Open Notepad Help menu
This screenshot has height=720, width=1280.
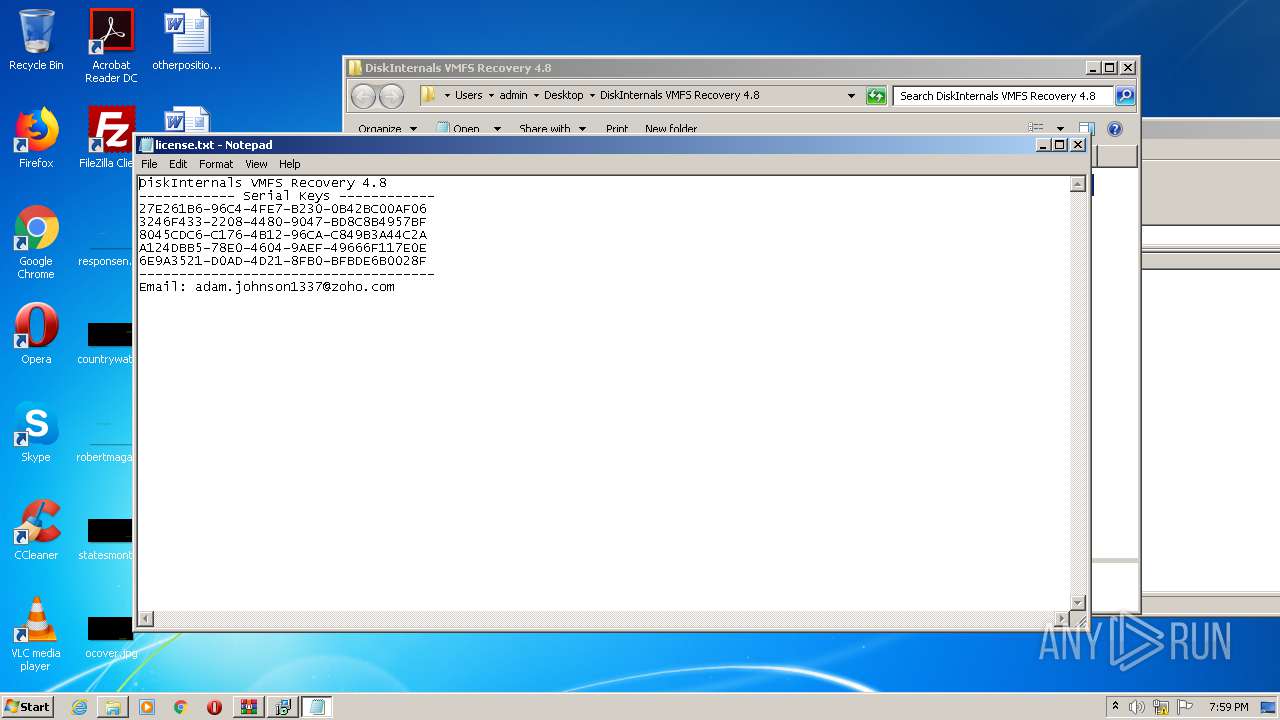(x=289, y=164)
